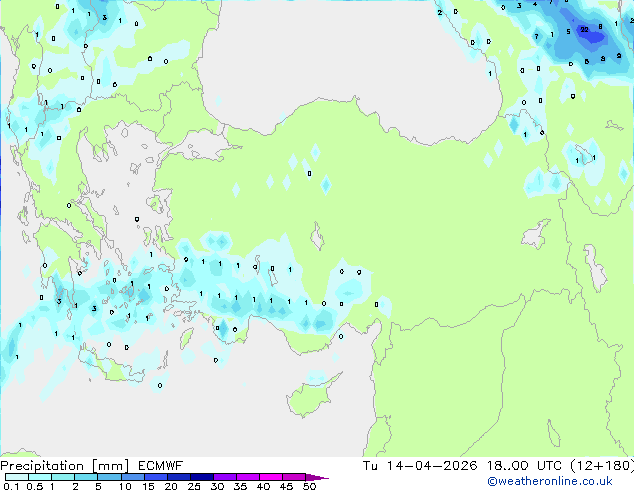Image resolution: width=634 pixels, height=490 pixels.
Task: Click the legend label '25'
Action: (x=194, y=486)
